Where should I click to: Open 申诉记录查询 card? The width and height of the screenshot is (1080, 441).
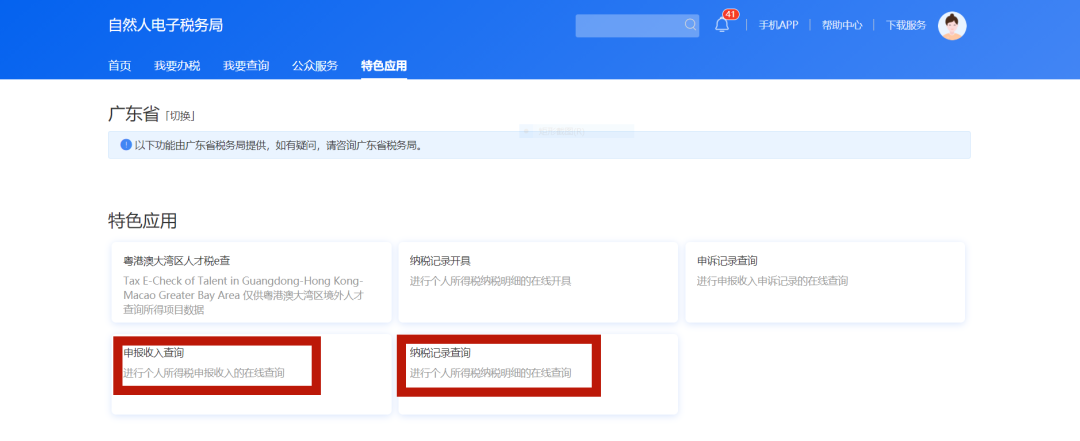(825, 282)
